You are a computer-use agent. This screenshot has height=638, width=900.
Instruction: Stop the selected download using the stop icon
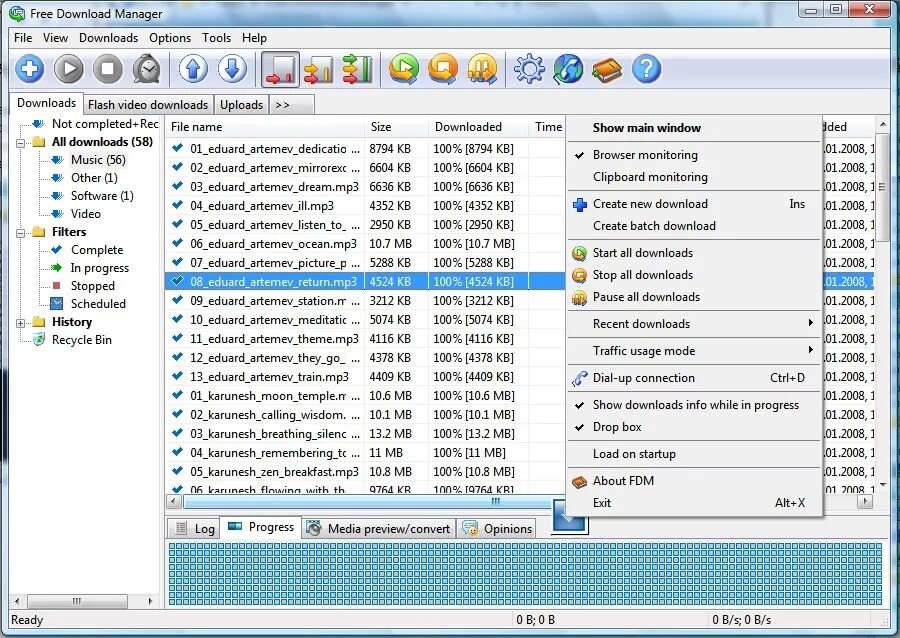pos(107,69)
